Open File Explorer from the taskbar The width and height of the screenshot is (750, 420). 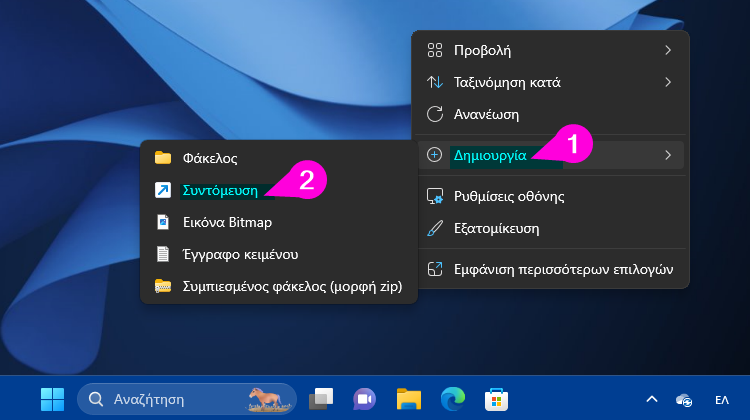[409, 399]
